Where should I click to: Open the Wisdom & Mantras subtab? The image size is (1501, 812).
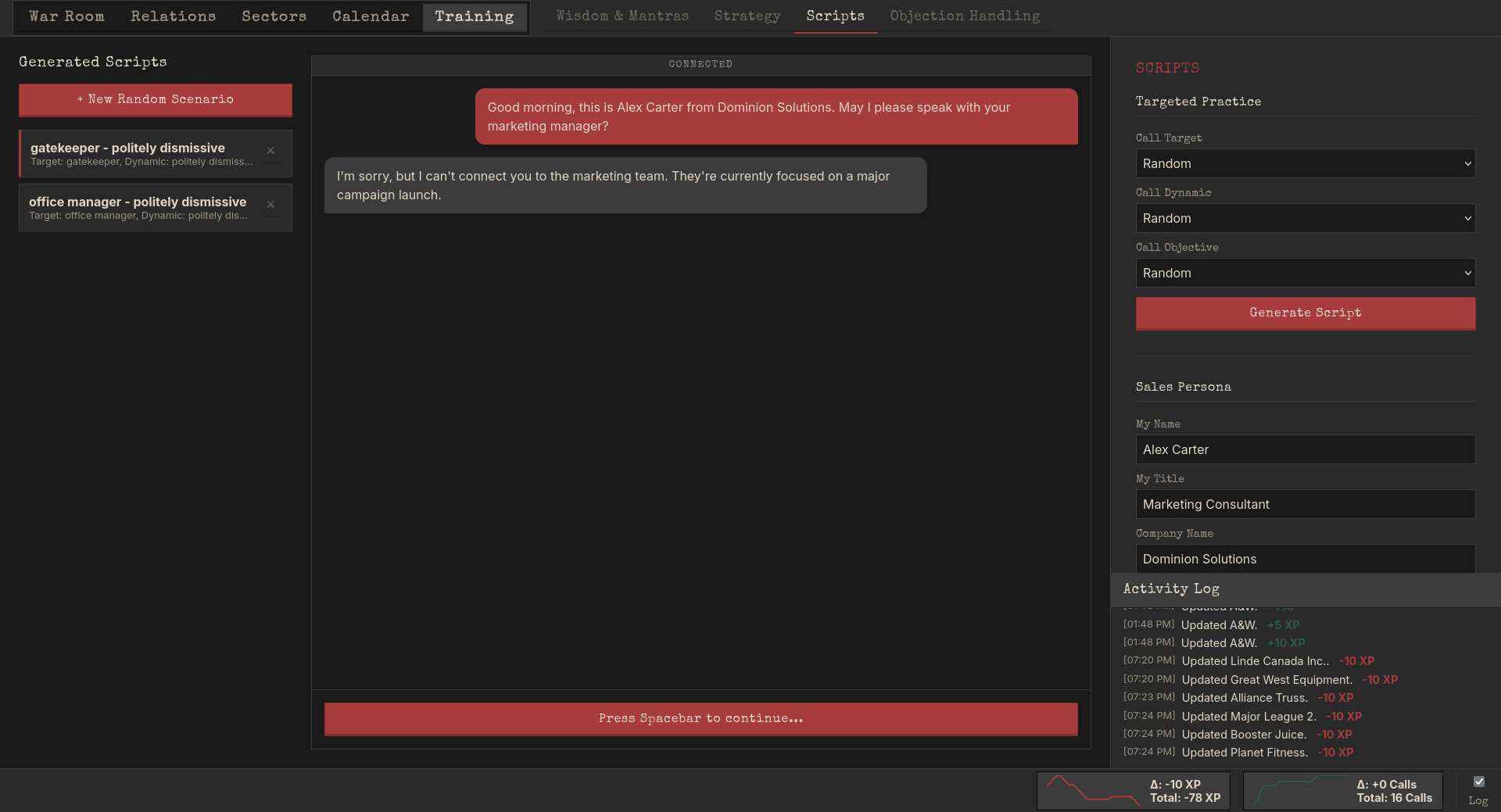click(x=622, y=16)
